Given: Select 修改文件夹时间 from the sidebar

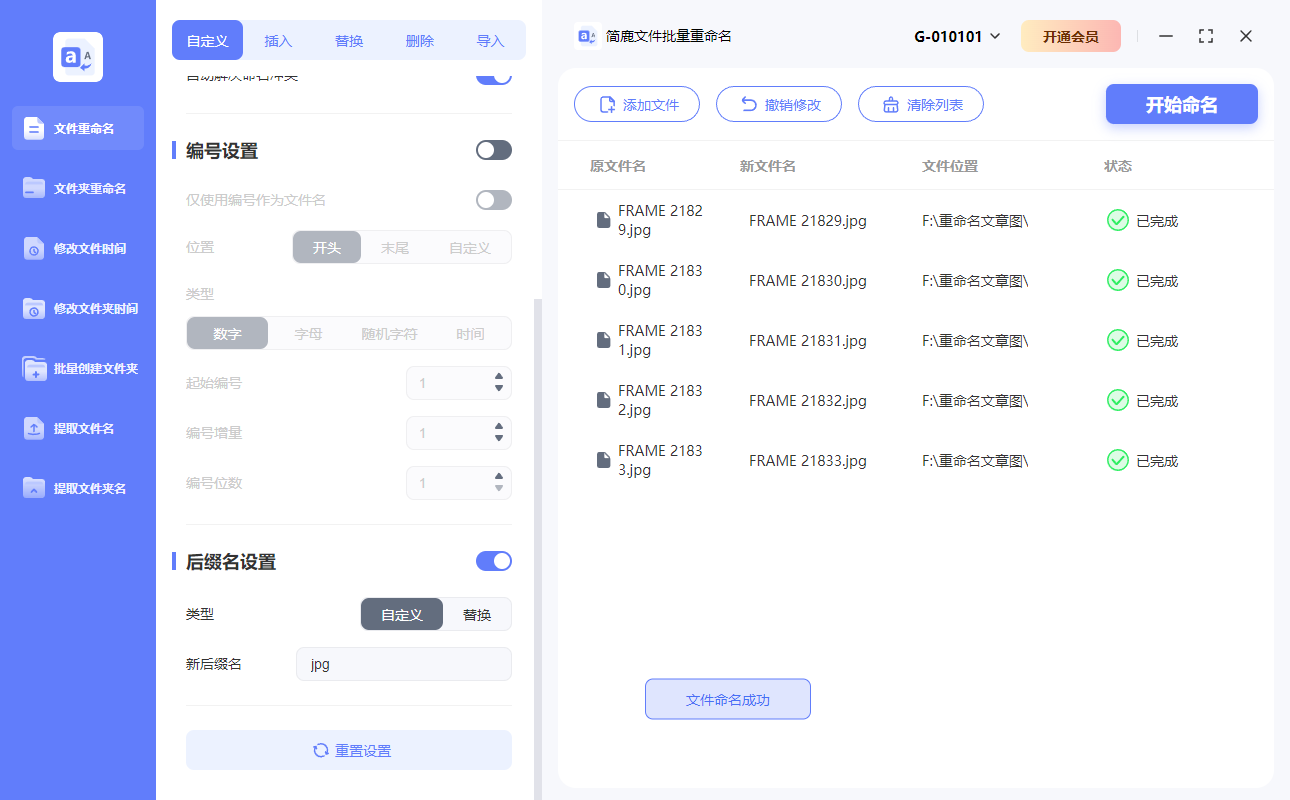Looking at the screenshot, I should 77,308.
